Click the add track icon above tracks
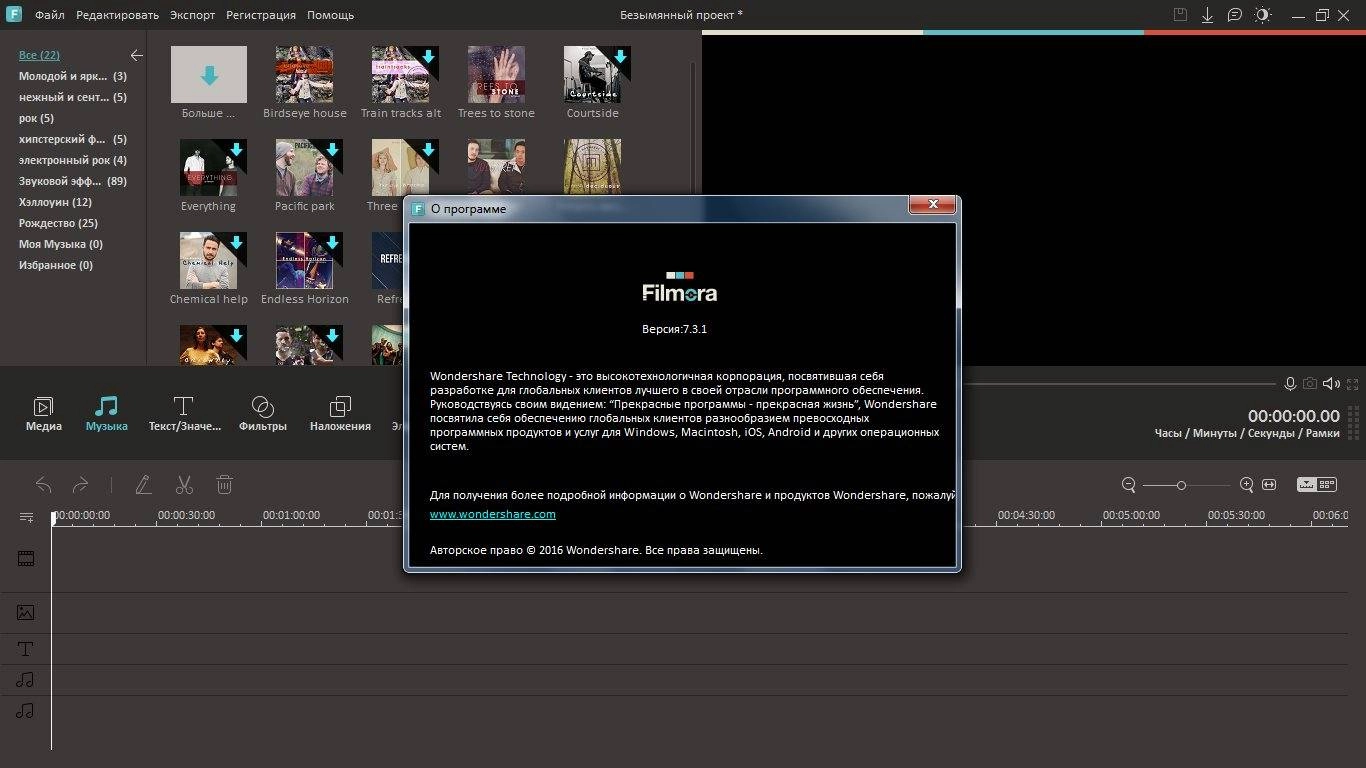The image size is (1366, 768). point(26,517)
